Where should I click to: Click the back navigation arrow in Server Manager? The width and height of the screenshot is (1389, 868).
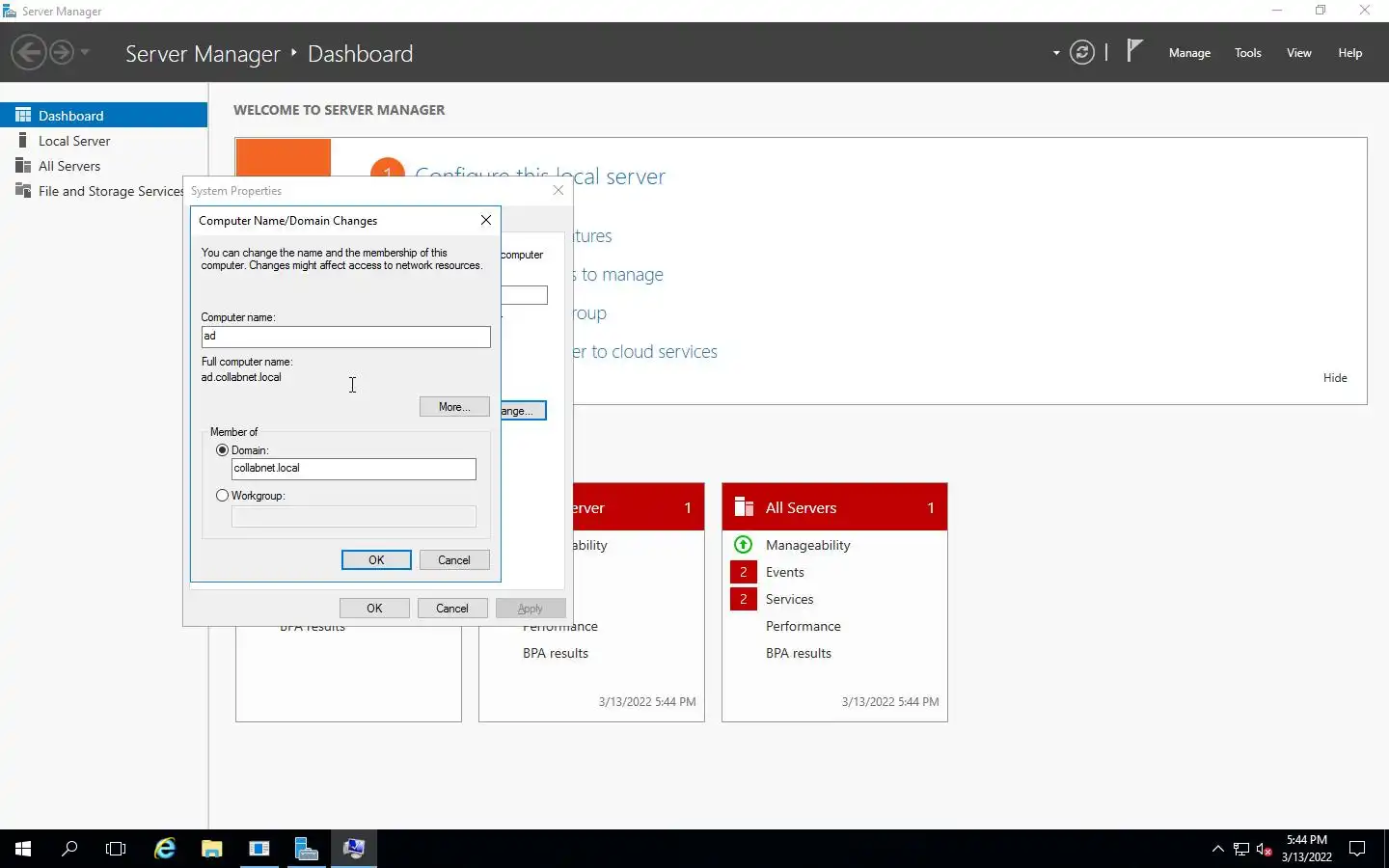click(29, 52)
